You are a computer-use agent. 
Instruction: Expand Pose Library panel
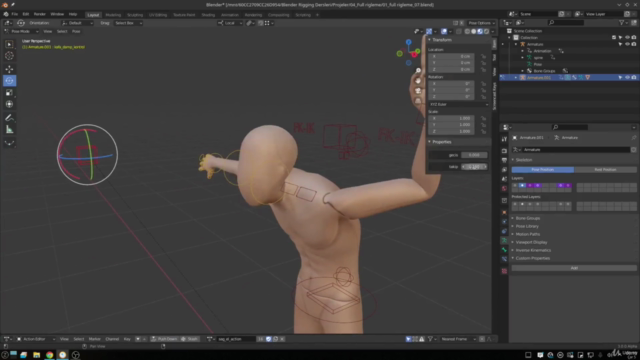point(527,226)
